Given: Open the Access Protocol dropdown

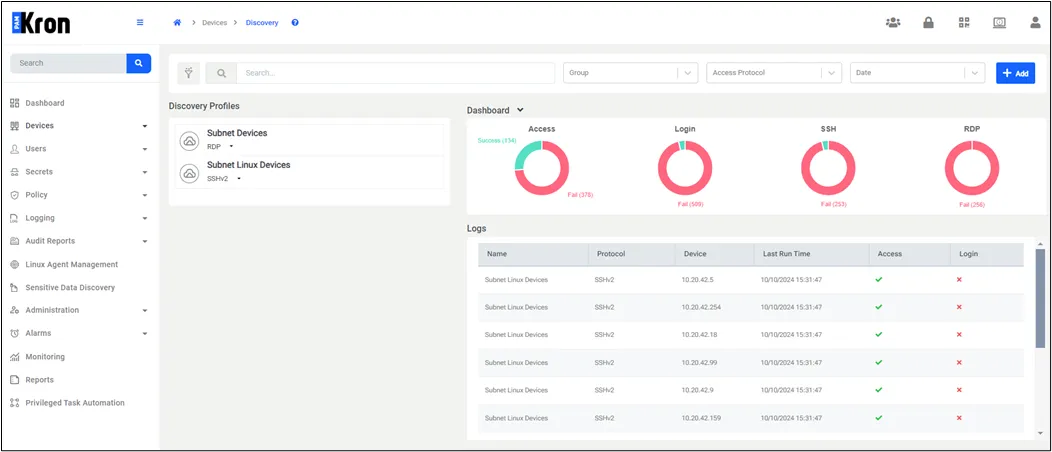Looking at the screenshot, I should (x=774, y=73).
